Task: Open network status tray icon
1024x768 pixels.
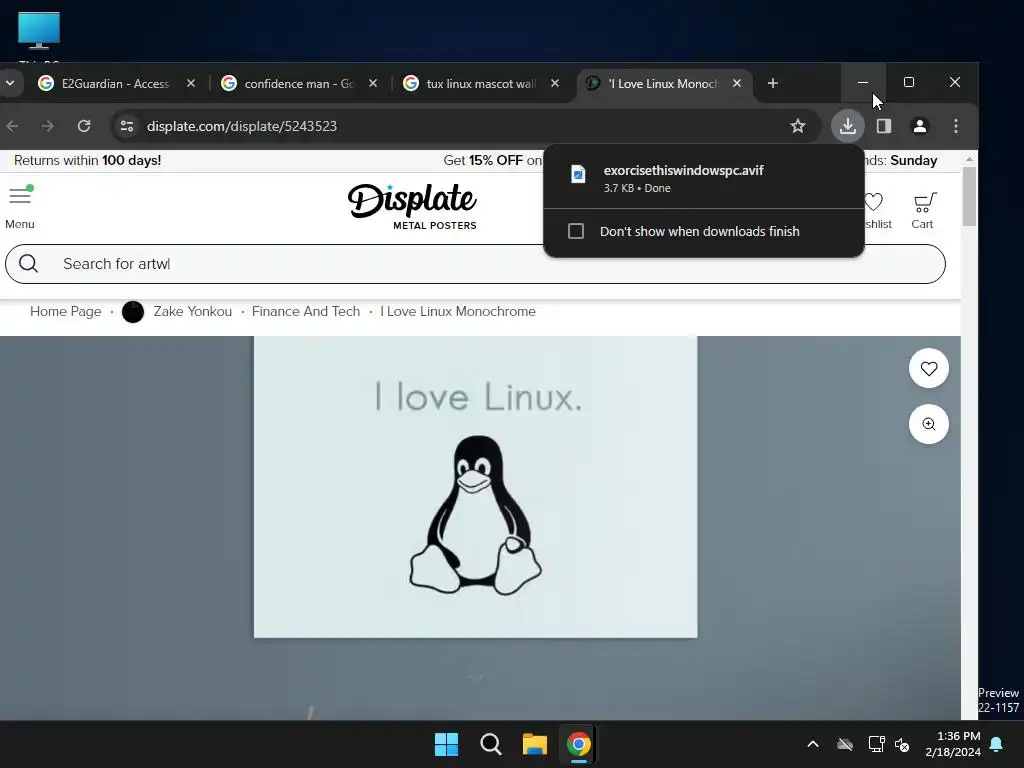Action: (x=876, y=744)
